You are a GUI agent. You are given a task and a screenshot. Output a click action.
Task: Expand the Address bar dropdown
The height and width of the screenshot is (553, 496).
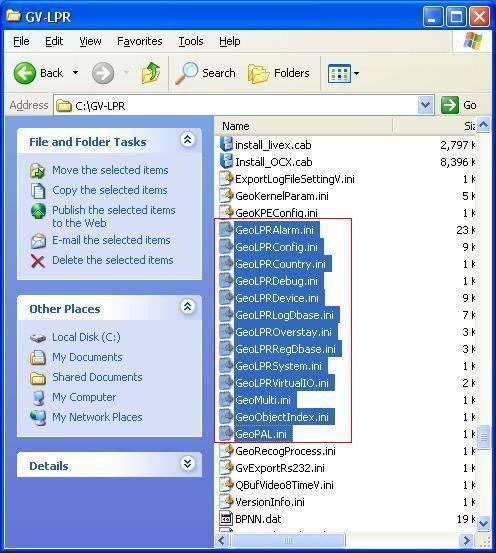click(425, 105)
